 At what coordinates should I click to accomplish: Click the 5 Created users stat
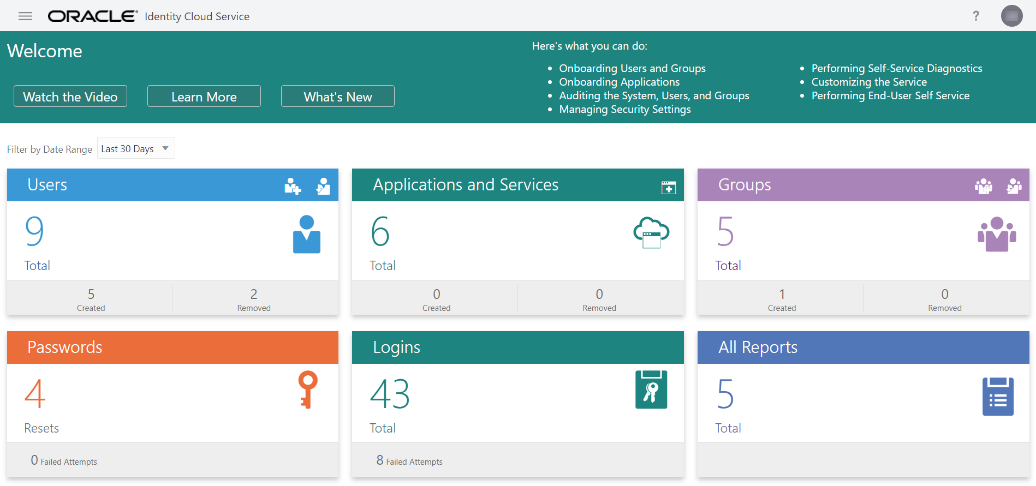point(91,298)
